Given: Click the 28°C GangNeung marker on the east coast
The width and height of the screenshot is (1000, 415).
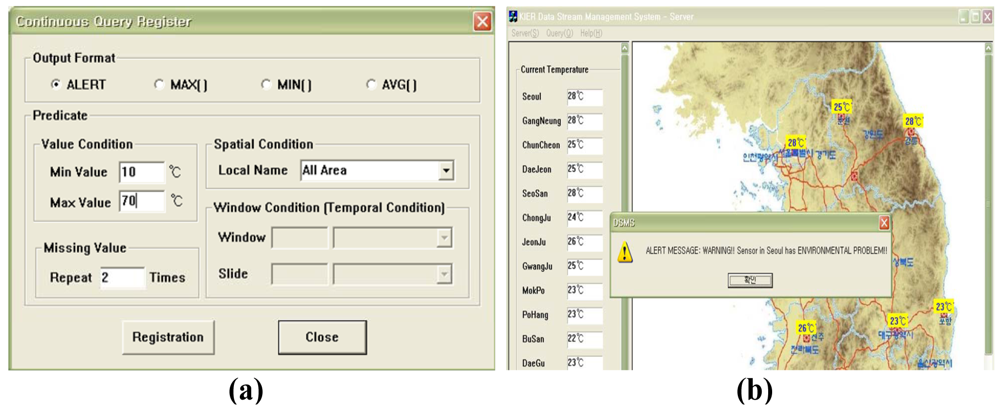Looking at the screenshot, I should click(x=912, y=121).
